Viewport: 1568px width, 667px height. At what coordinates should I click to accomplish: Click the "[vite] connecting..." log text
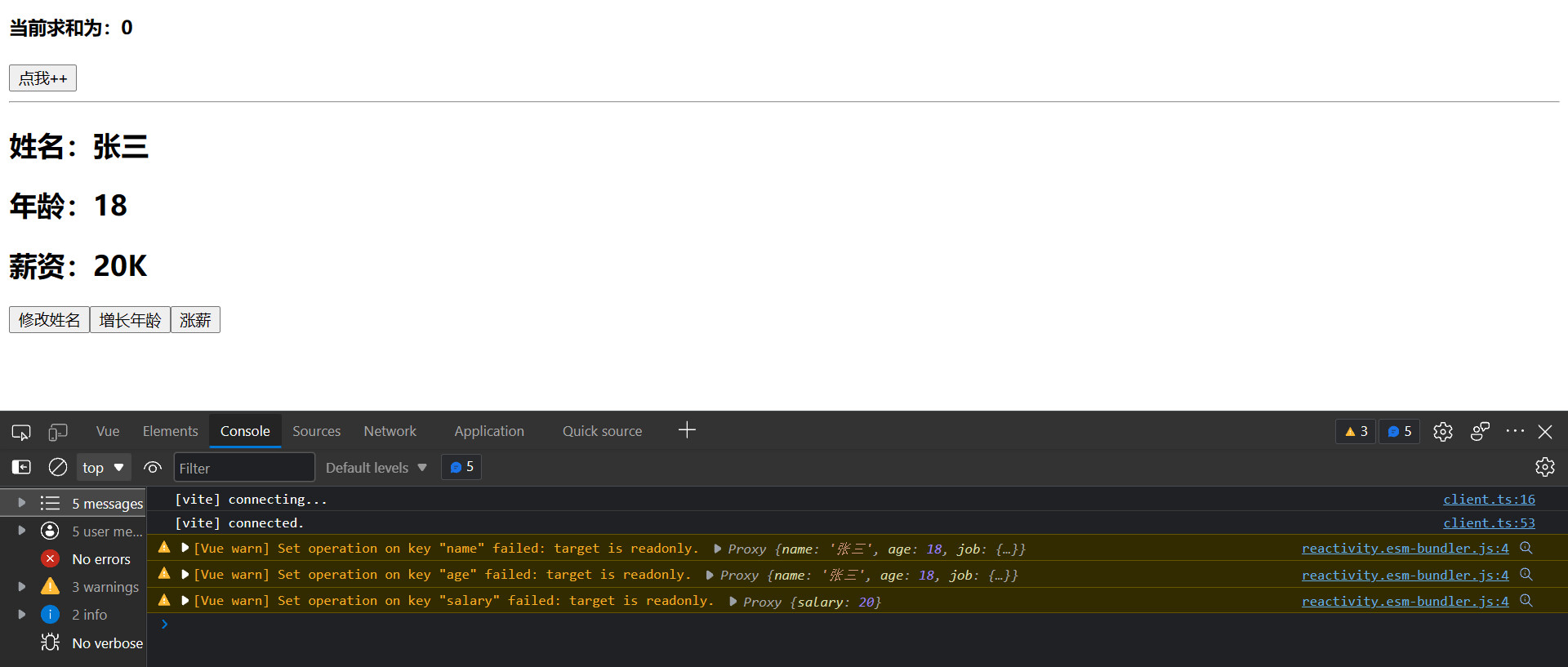tap(251, 499)
